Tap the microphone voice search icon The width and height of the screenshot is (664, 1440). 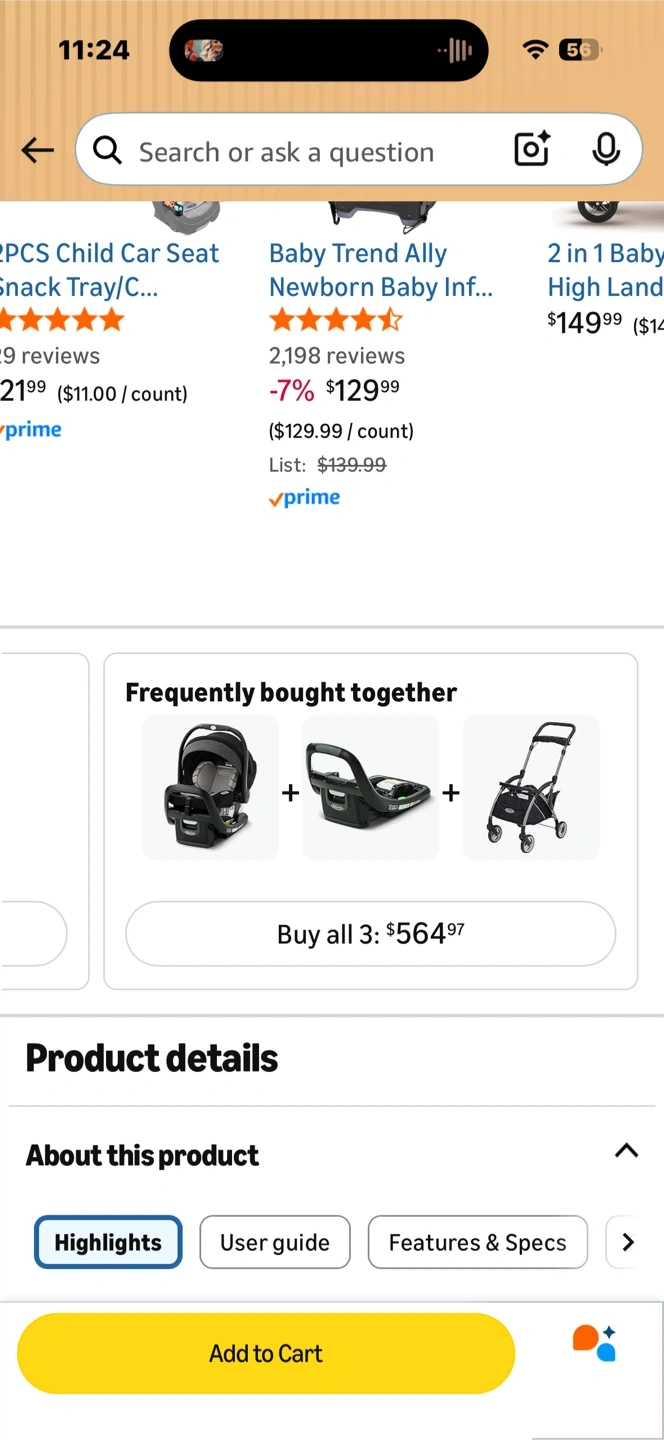[x=605, y=150]
